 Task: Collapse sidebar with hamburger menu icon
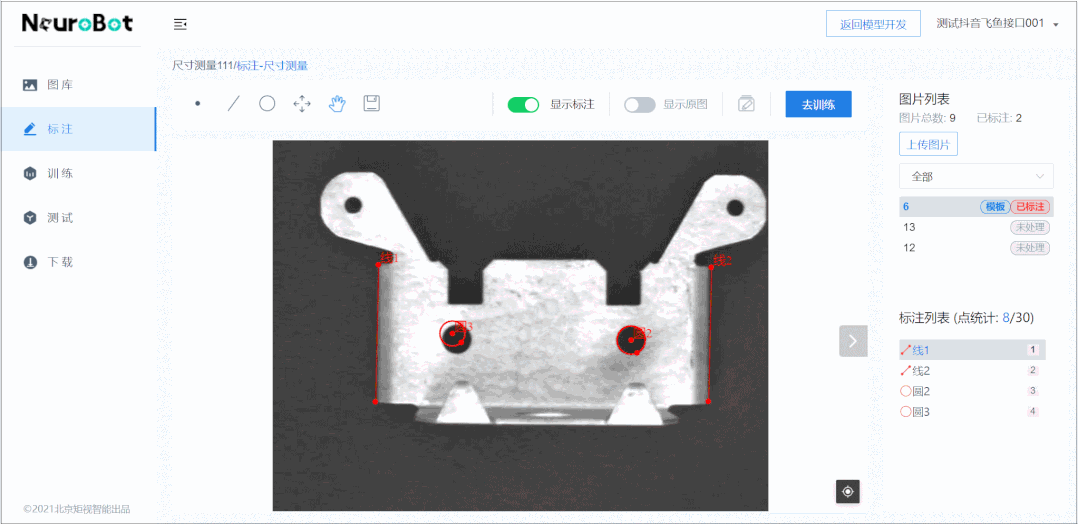pyautogui.click(x=180, y=24)
